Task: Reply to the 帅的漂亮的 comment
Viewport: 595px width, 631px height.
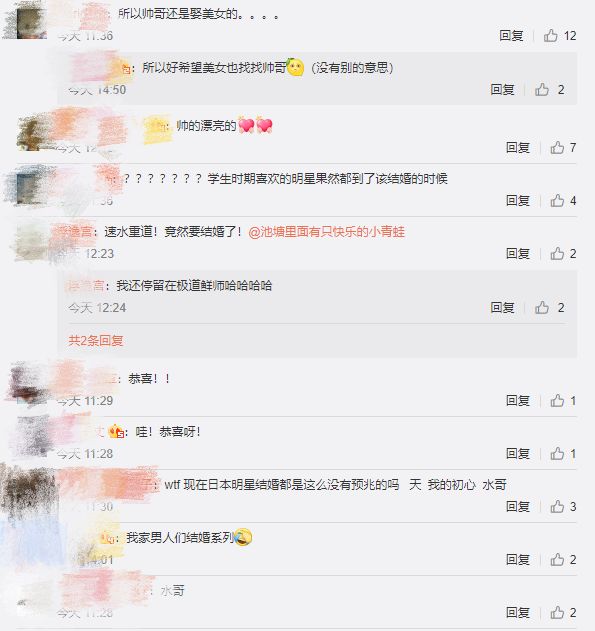Action: point(517,147)
